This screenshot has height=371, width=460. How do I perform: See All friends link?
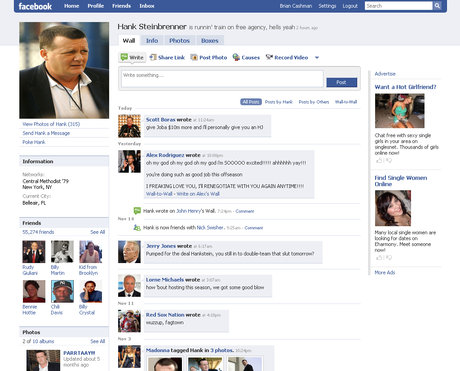(98, 232)
